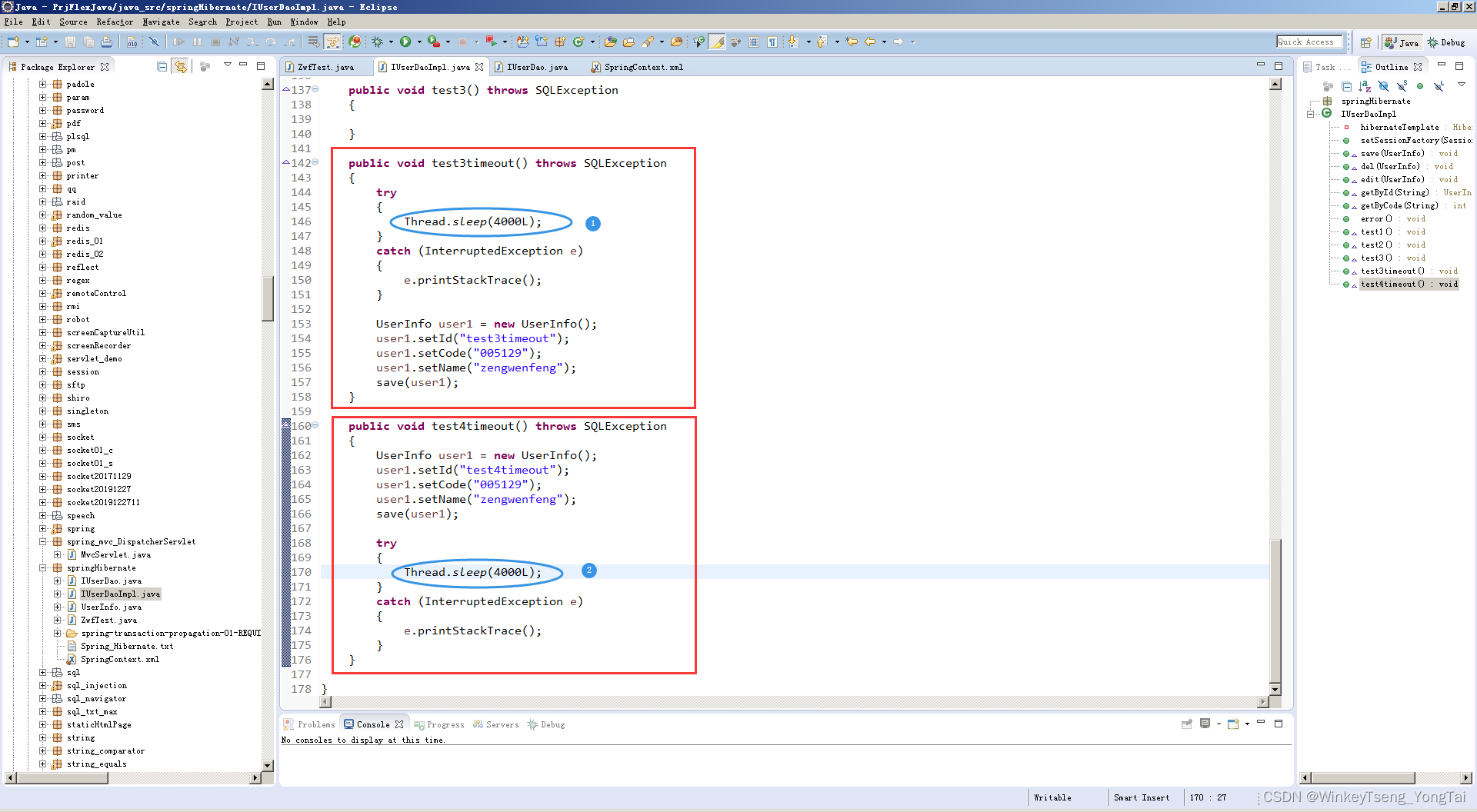Screen dimensions: 1477x812
Task: Collapse the test3timeout method fold marker
Action: tap(315, 163)
